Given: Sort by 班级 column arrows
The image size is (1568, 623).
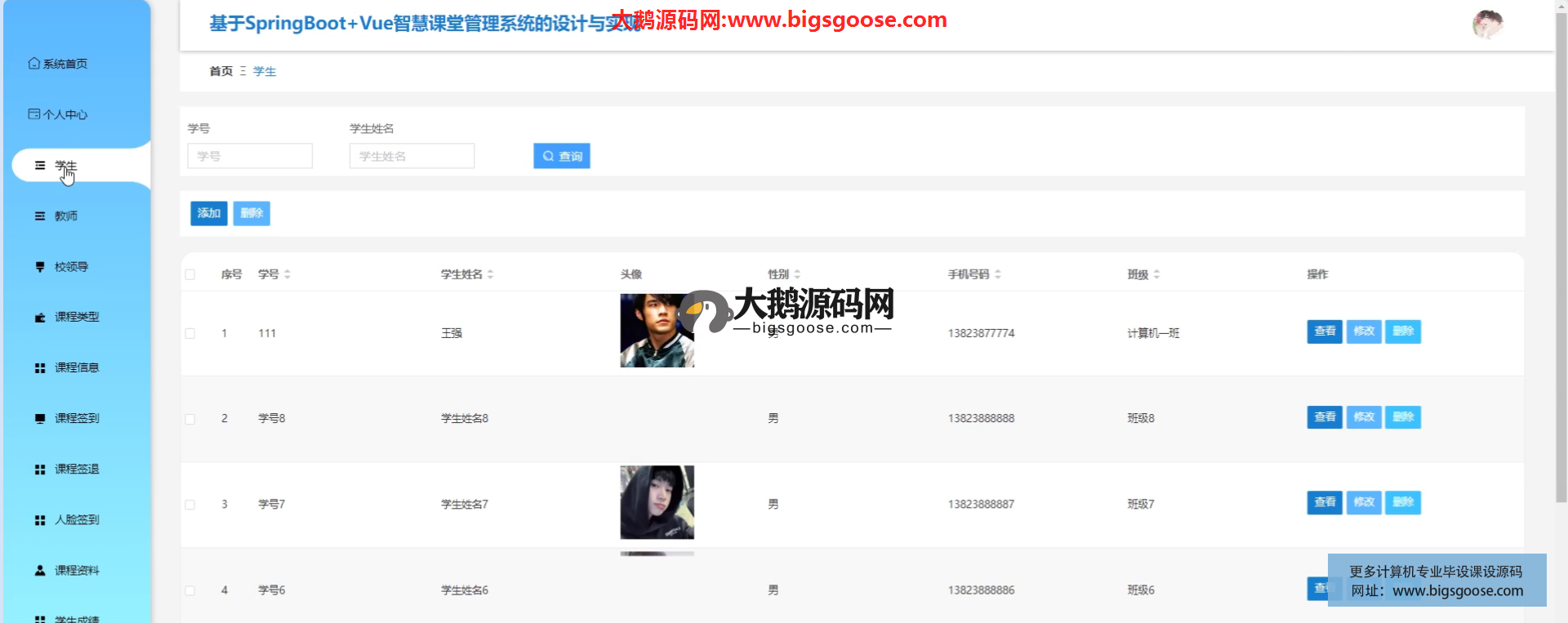Looking at the screenshot, I should click(x=1157, y=275).
